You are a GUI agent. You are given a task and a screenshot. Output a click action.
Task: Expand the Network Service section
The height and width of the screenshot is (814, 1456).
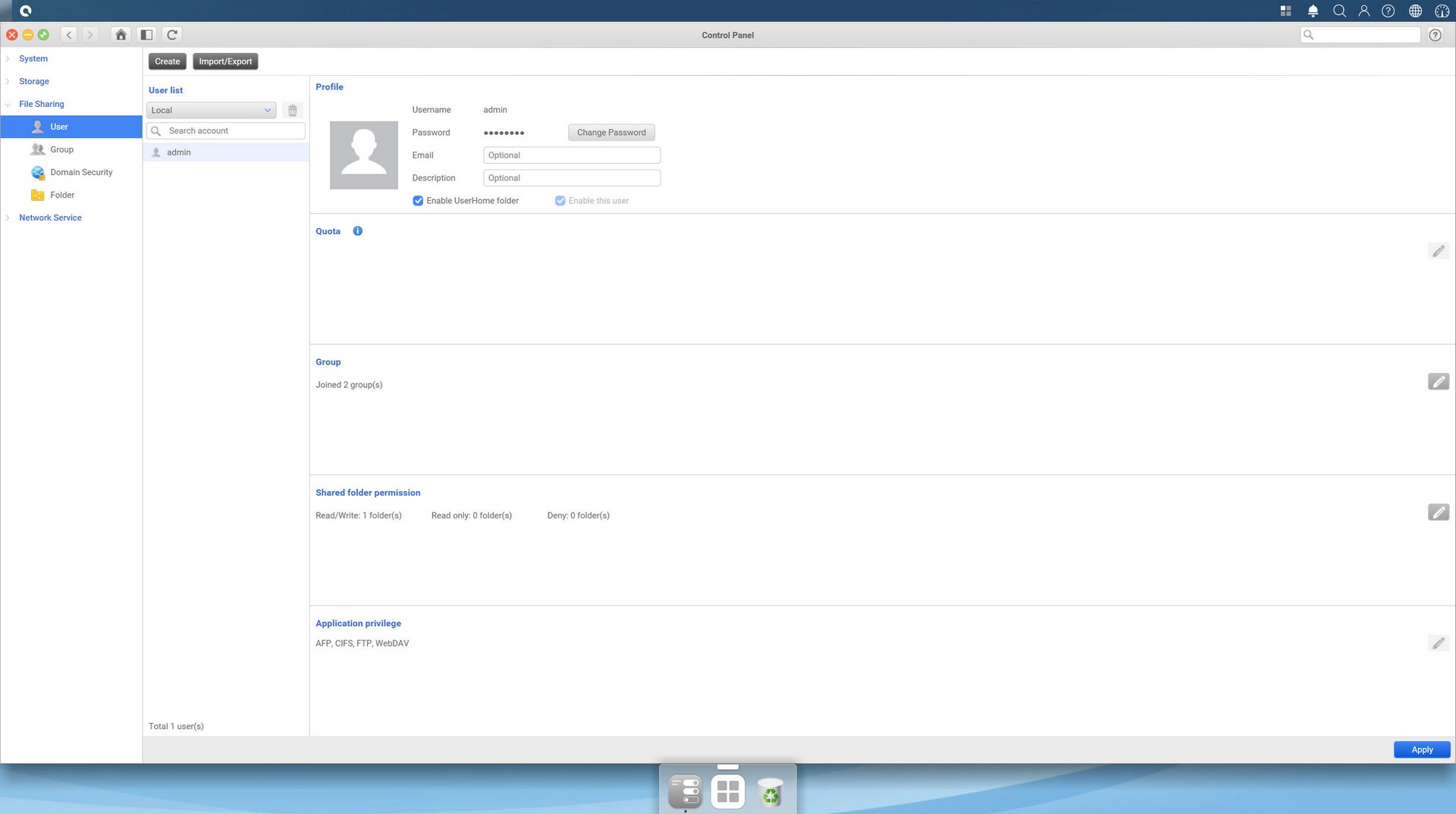[50, 218]
